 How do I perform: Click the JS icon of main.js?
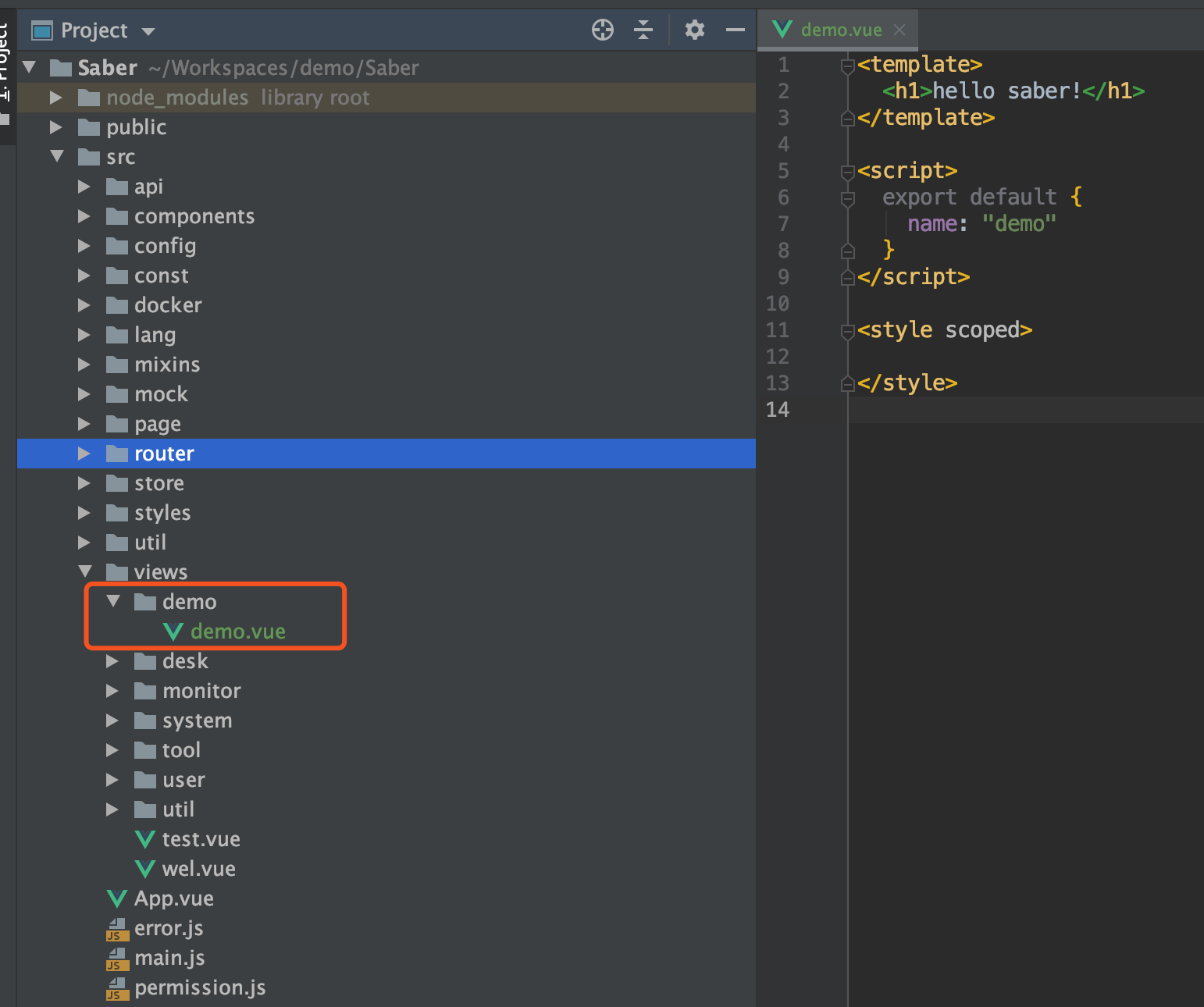coord(117,959)
